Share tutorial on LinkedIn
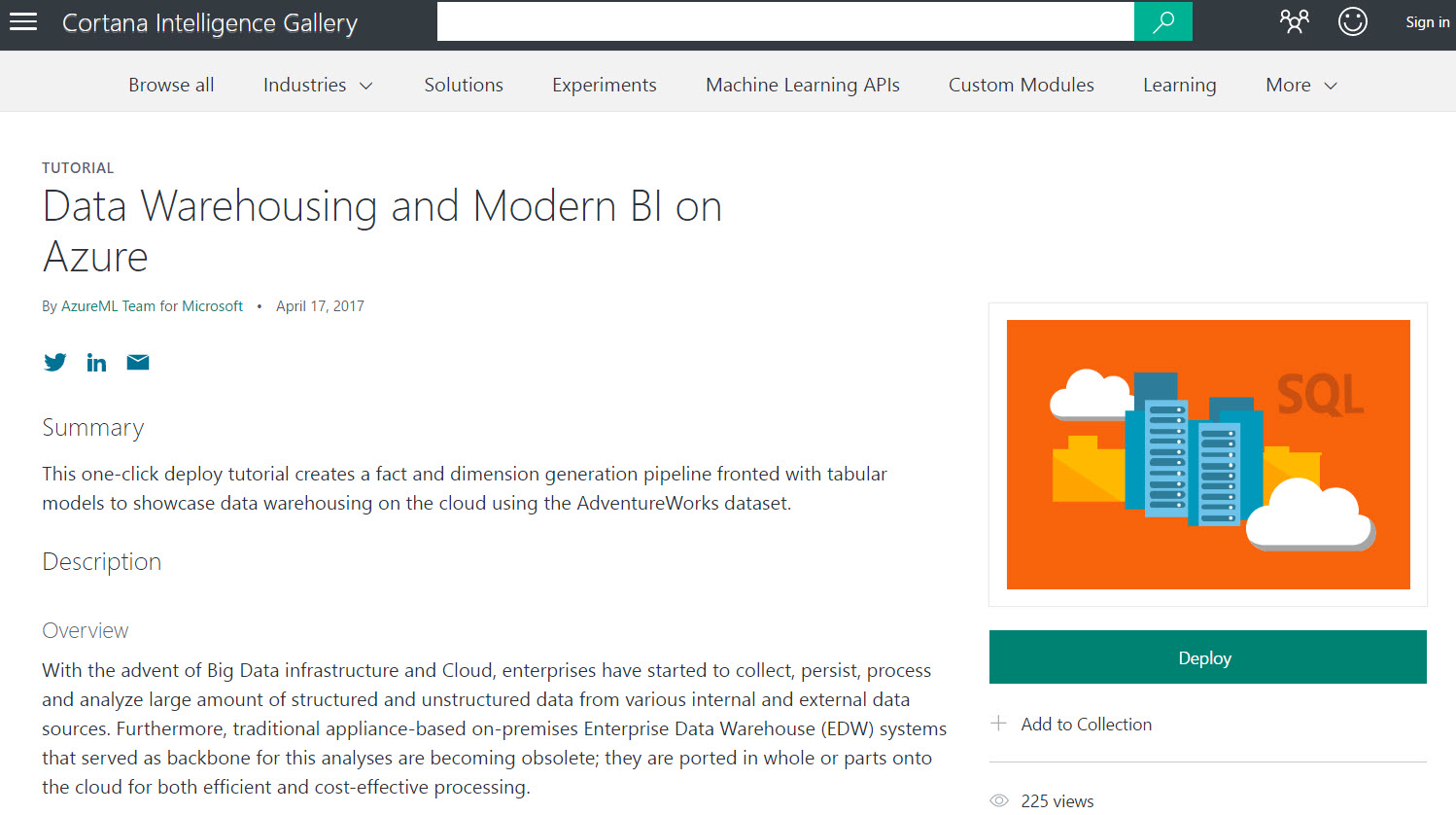The width and height of the screenshot is (1456, 815). 96,363
